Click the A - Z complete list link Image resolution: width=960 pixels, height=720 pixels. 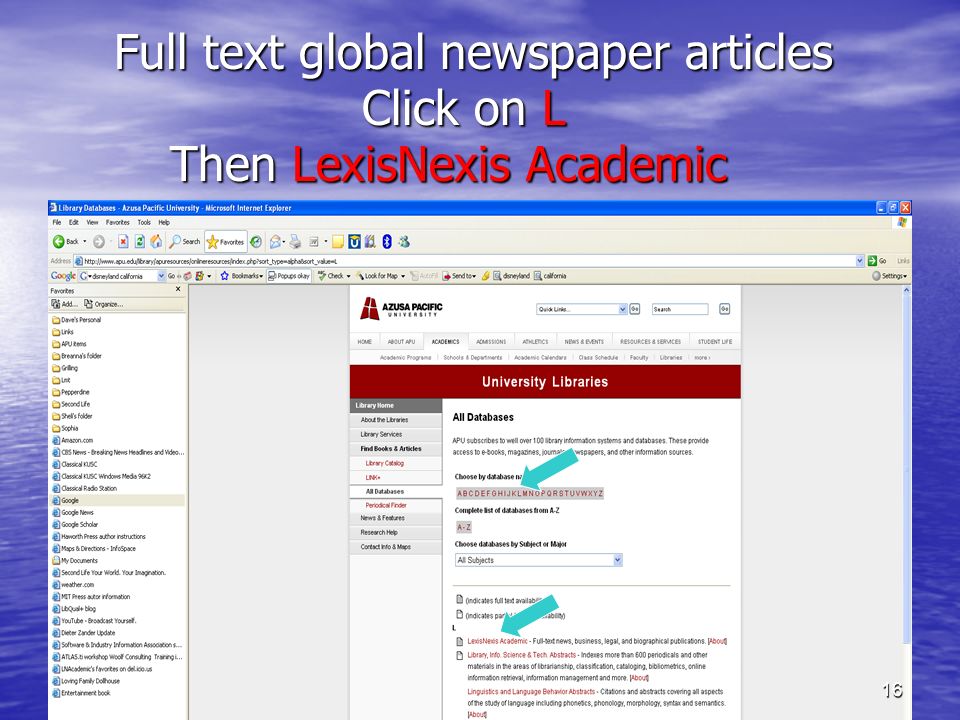point(464,527)
